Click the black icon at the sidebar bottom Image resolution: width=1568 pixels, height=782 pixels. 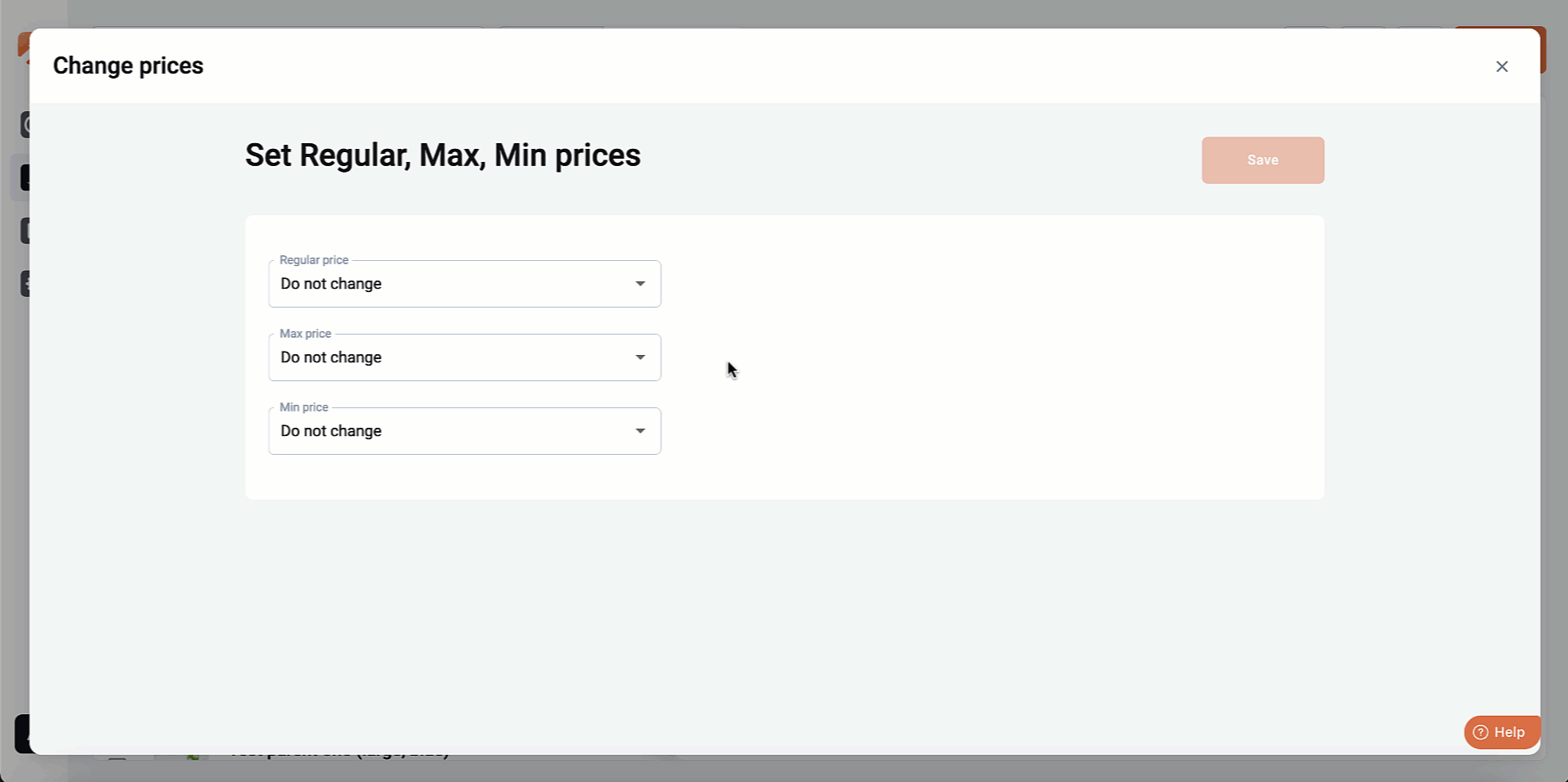click(x=21, y=734)
